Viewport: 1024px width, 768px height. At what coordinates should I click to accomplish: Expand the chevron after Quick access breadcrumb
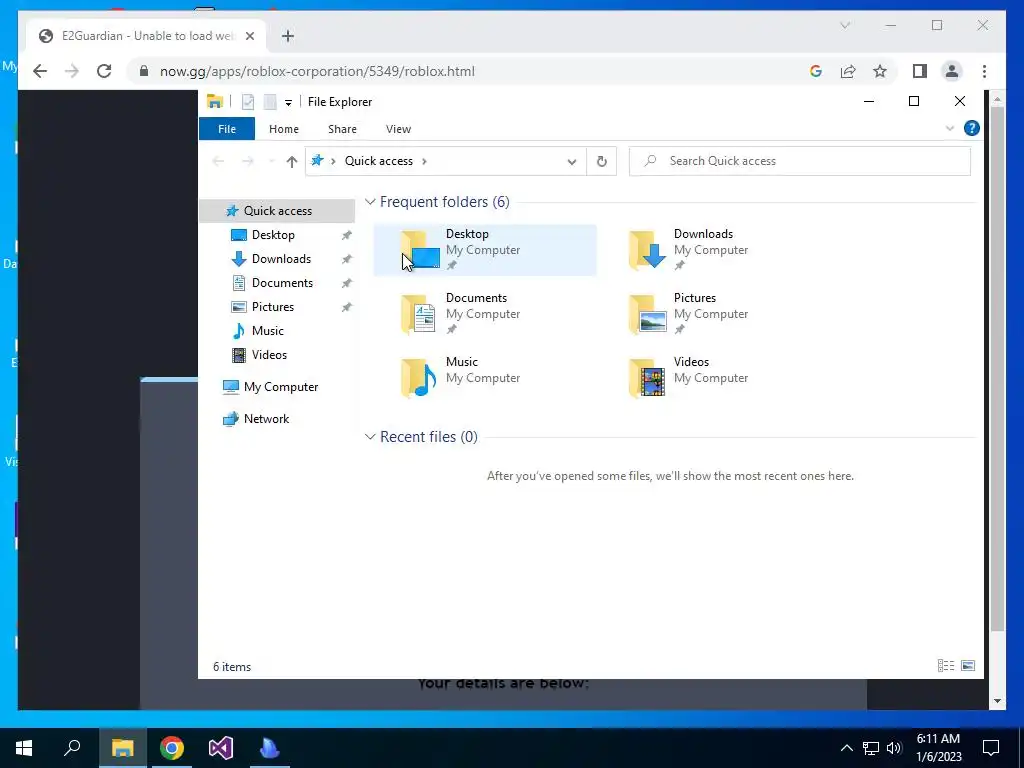424,161
